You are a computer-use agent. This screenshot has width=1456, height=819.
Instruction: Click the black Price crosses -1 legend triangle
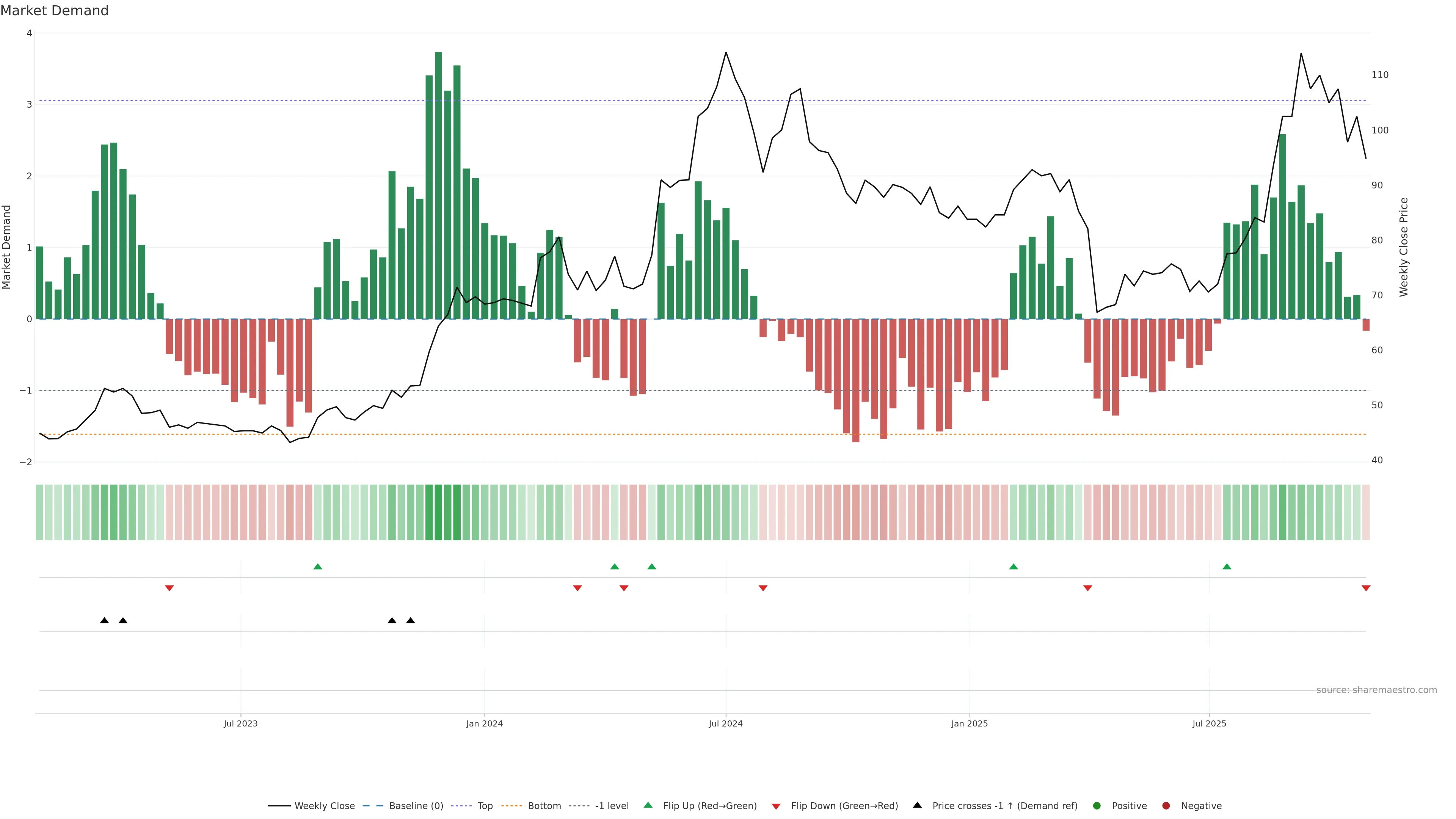(x=917, y=805)
